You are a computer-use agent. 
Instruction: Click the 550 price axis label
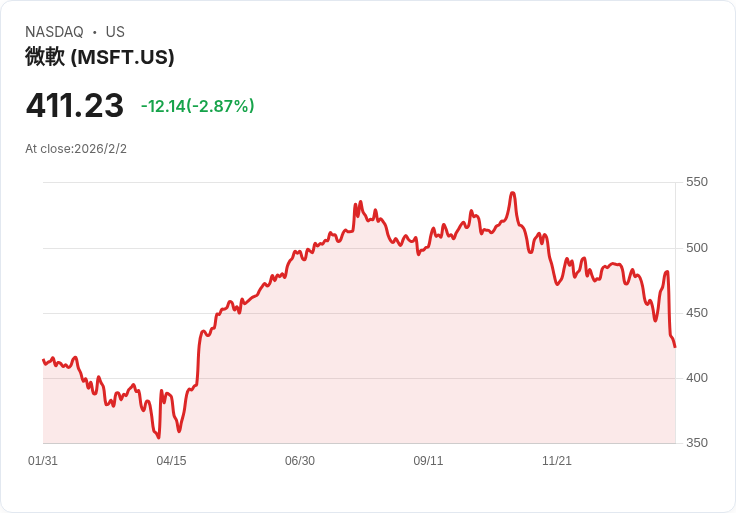[696, 182]
